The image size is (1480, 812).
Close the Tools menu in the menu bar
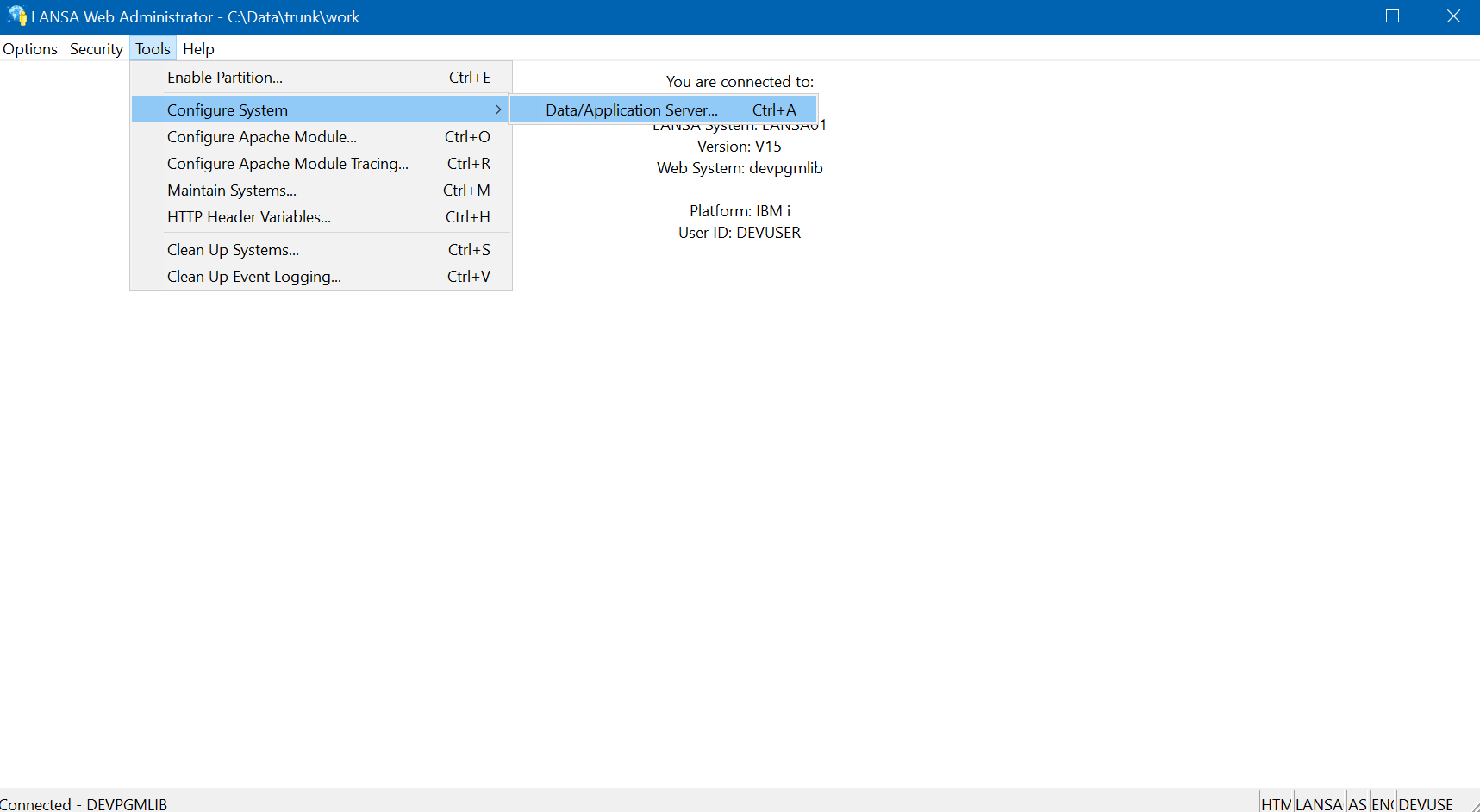point(153,49)
